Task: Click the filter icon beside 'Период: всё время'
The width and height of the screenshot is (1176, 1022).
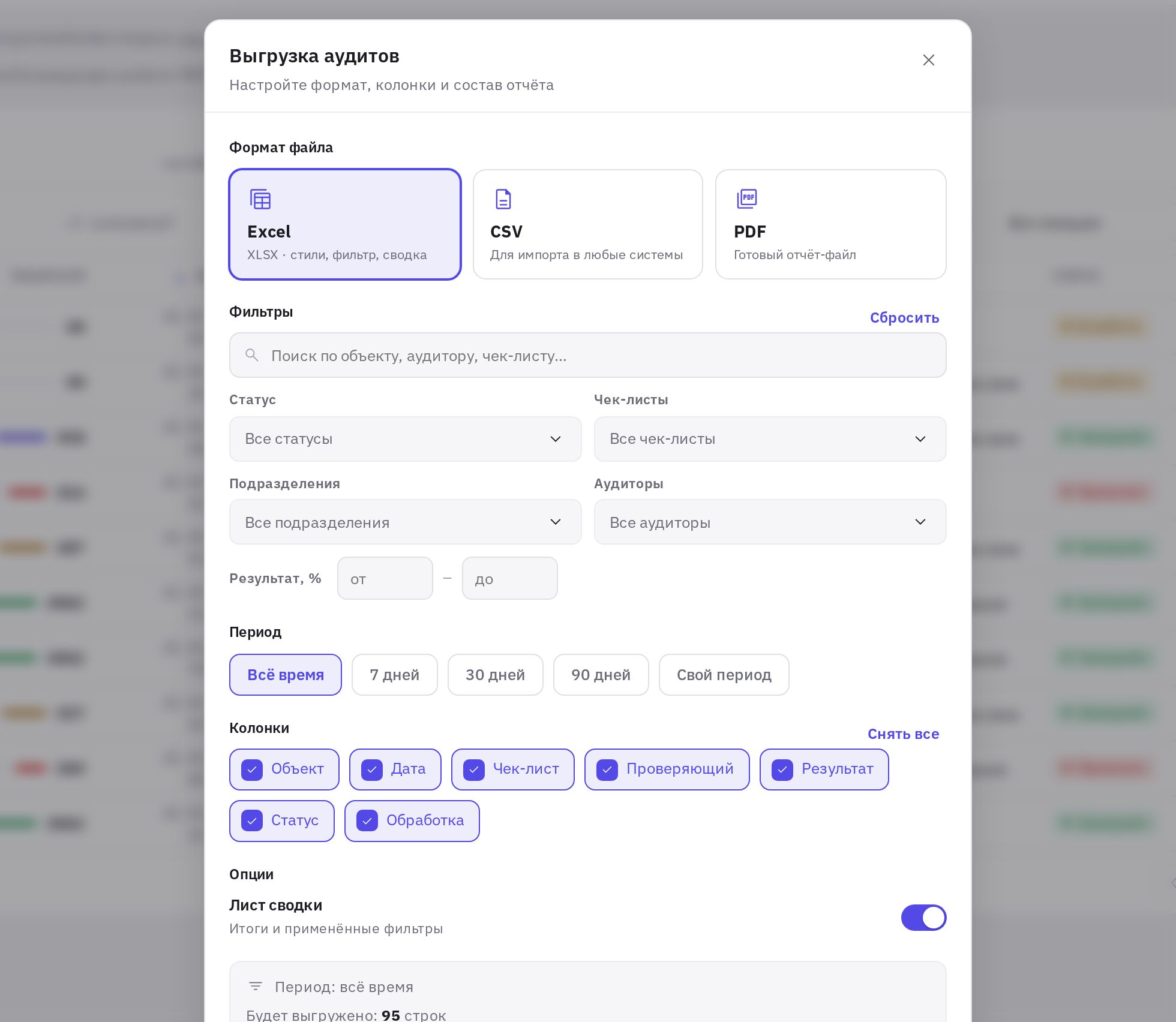Action: tap(256, 986)
